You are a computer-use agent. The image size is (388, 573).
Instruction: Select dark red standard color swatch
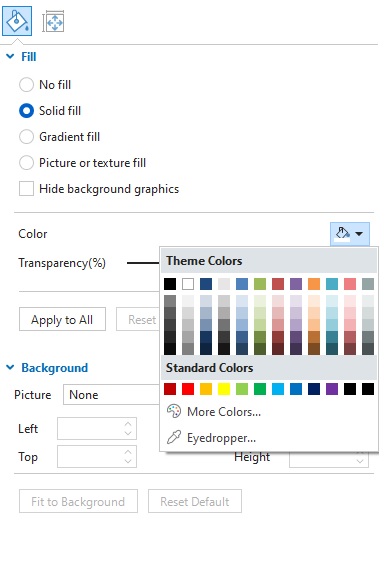click(170, 389)
